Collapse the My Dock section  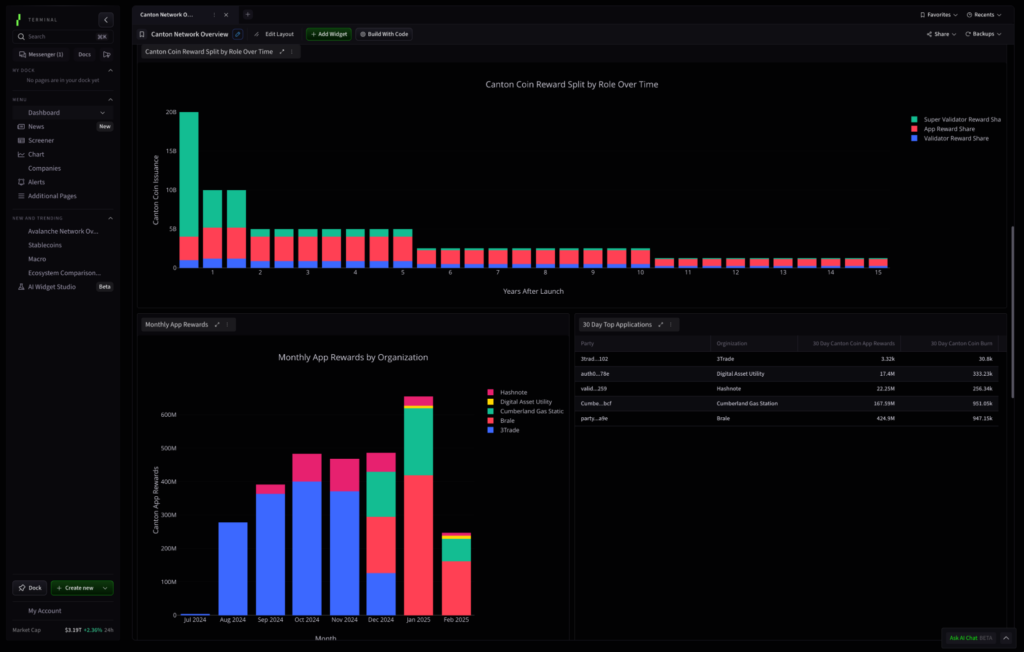click(x=110, y=71)
